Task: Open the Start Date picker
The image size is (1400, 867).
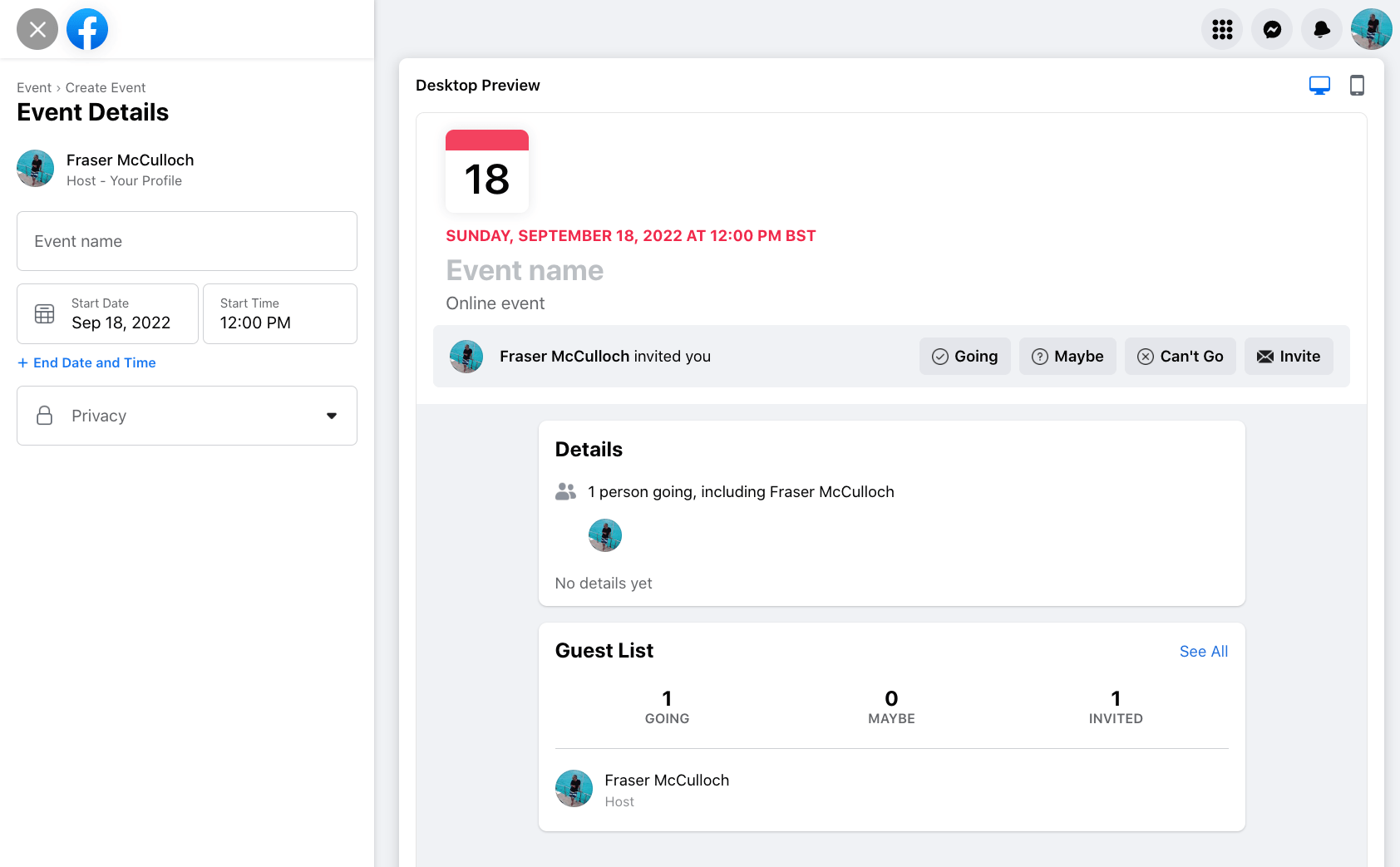Action: click(121, 313)
